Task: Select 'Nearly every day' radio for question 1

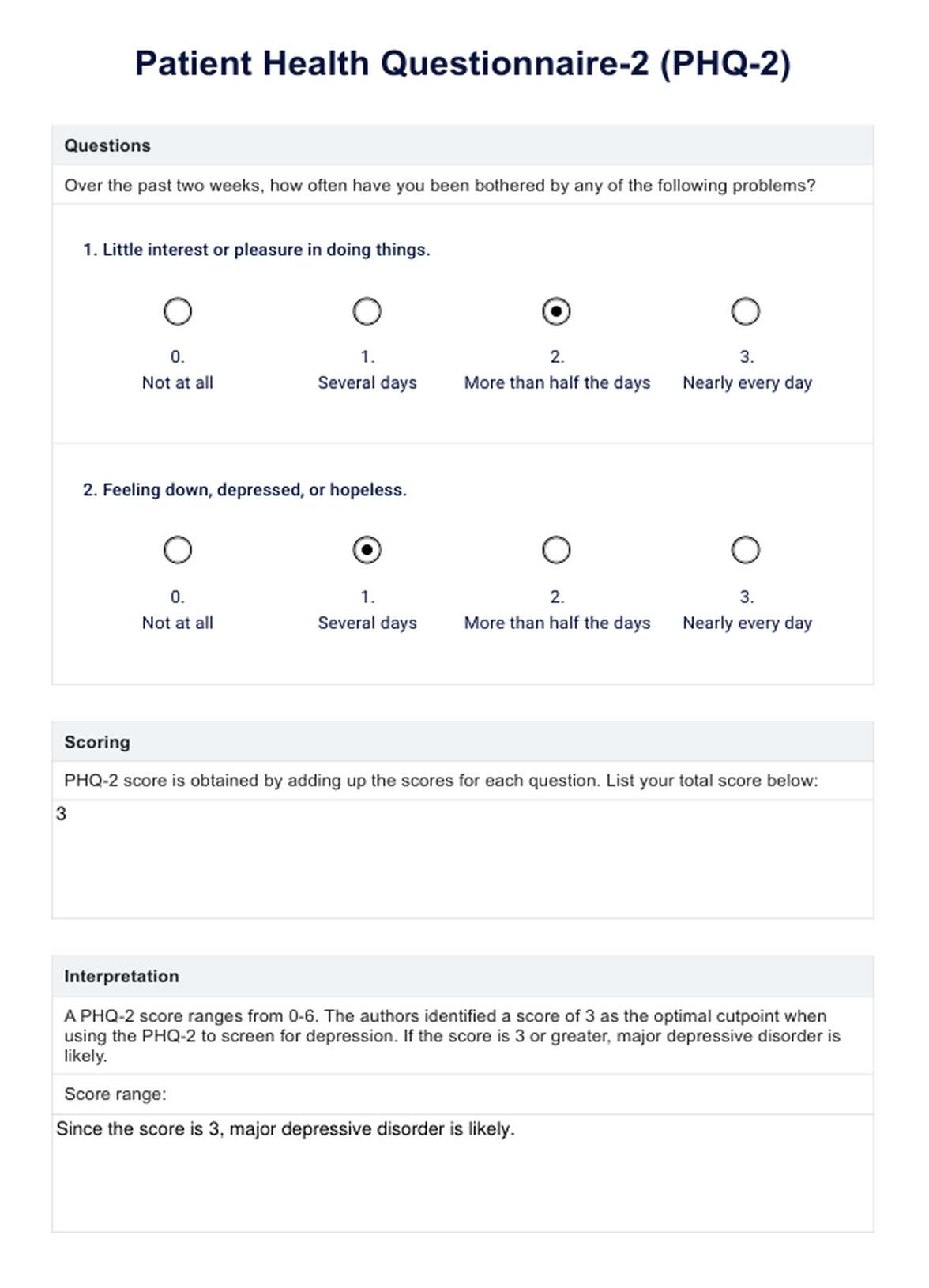Action: pos(746,311)
